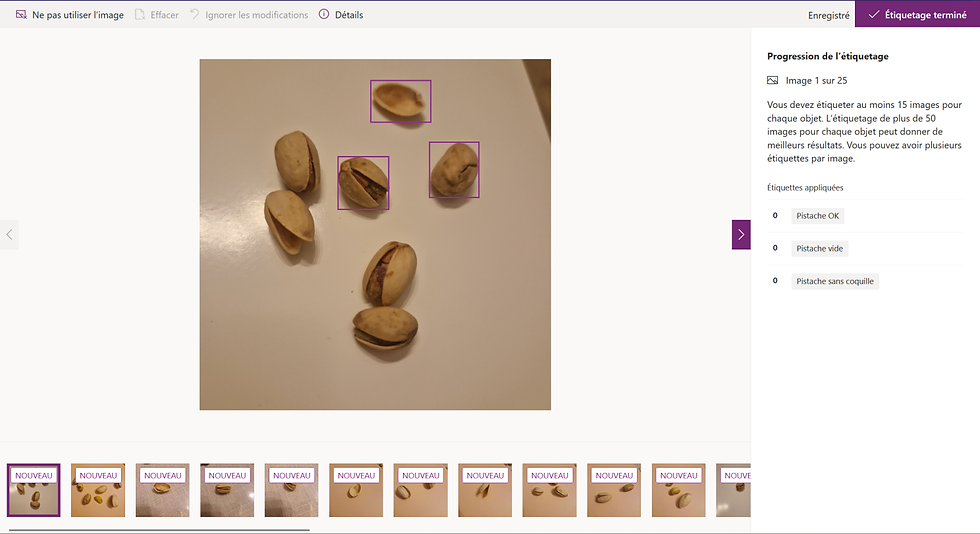Select the 'Pistache OK' tag
The image size is (980, 534).
coord(818,216)
